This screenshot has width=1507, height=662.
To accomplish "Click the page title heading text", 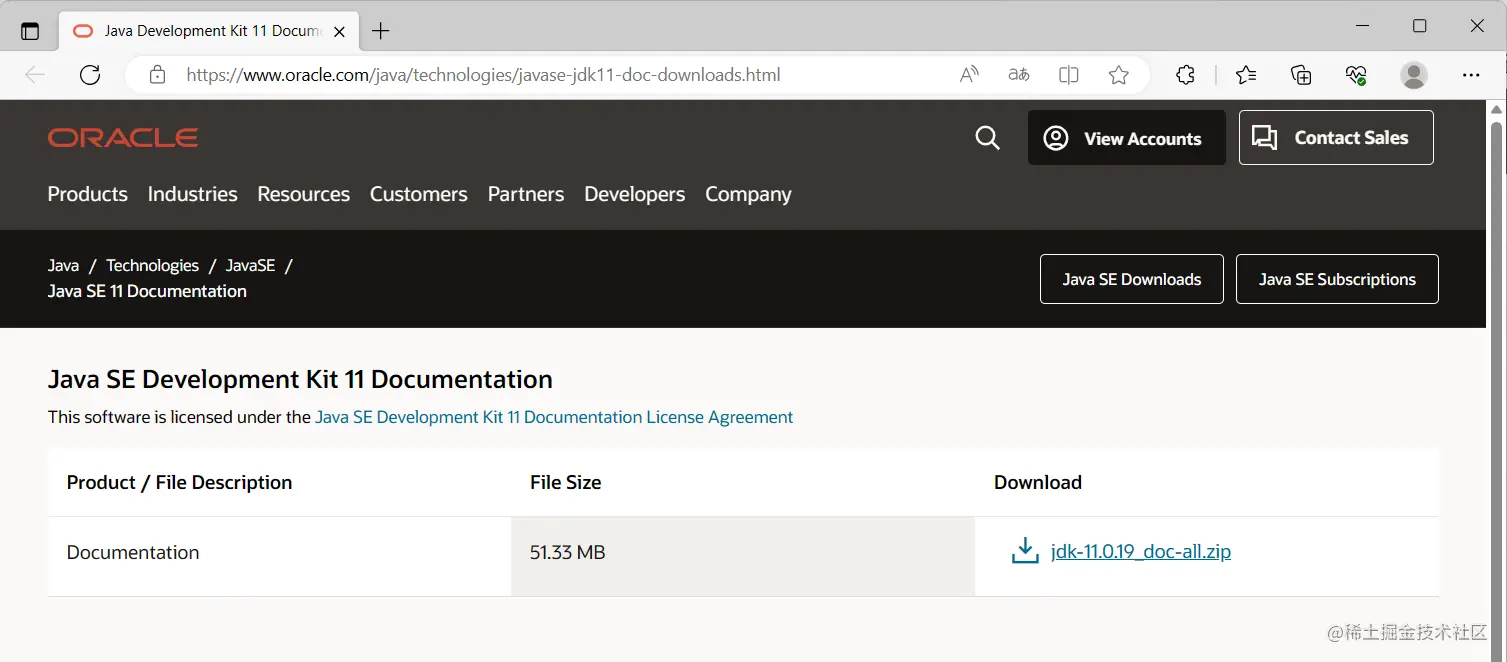I will 300,380.
